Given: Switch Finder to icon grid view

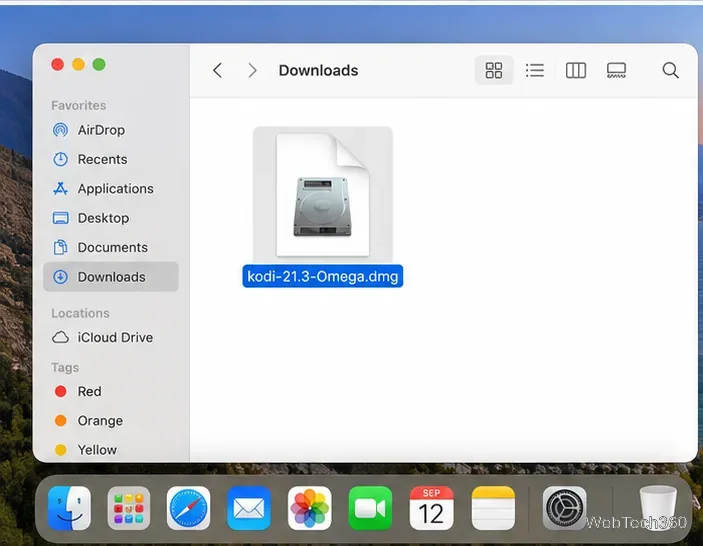Looking at the screenshot, I should pyautogui.click(x=494, y=70).
